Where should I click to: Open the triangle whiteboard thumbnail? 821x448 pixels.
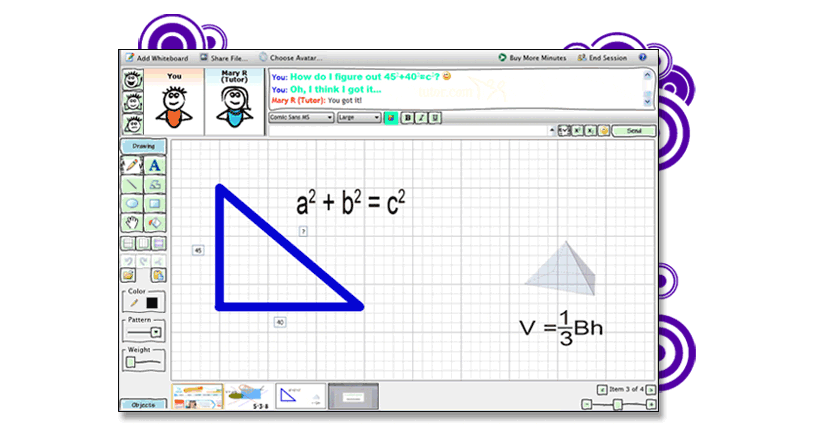300,397
